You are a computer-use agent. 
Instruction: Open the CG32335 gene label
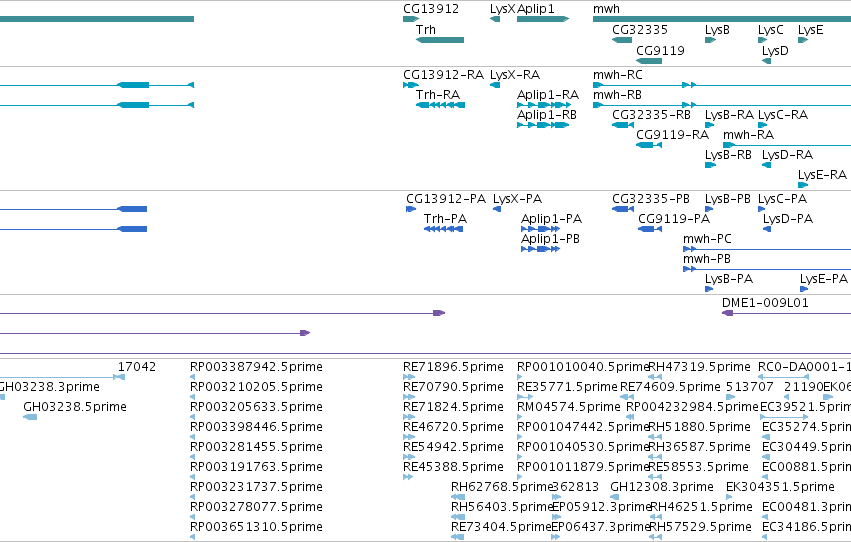(x=640, y=29)
